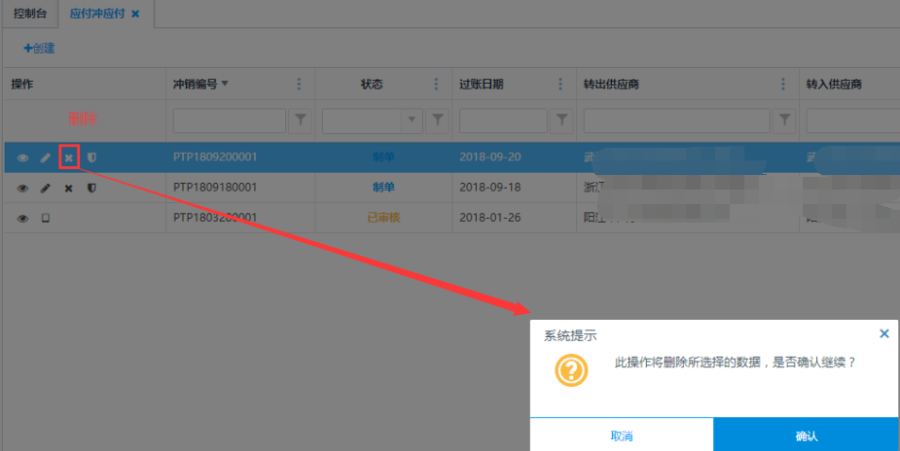Open the 状态 filter dropdown
900x451 pixels.
[x=411, y=121]
